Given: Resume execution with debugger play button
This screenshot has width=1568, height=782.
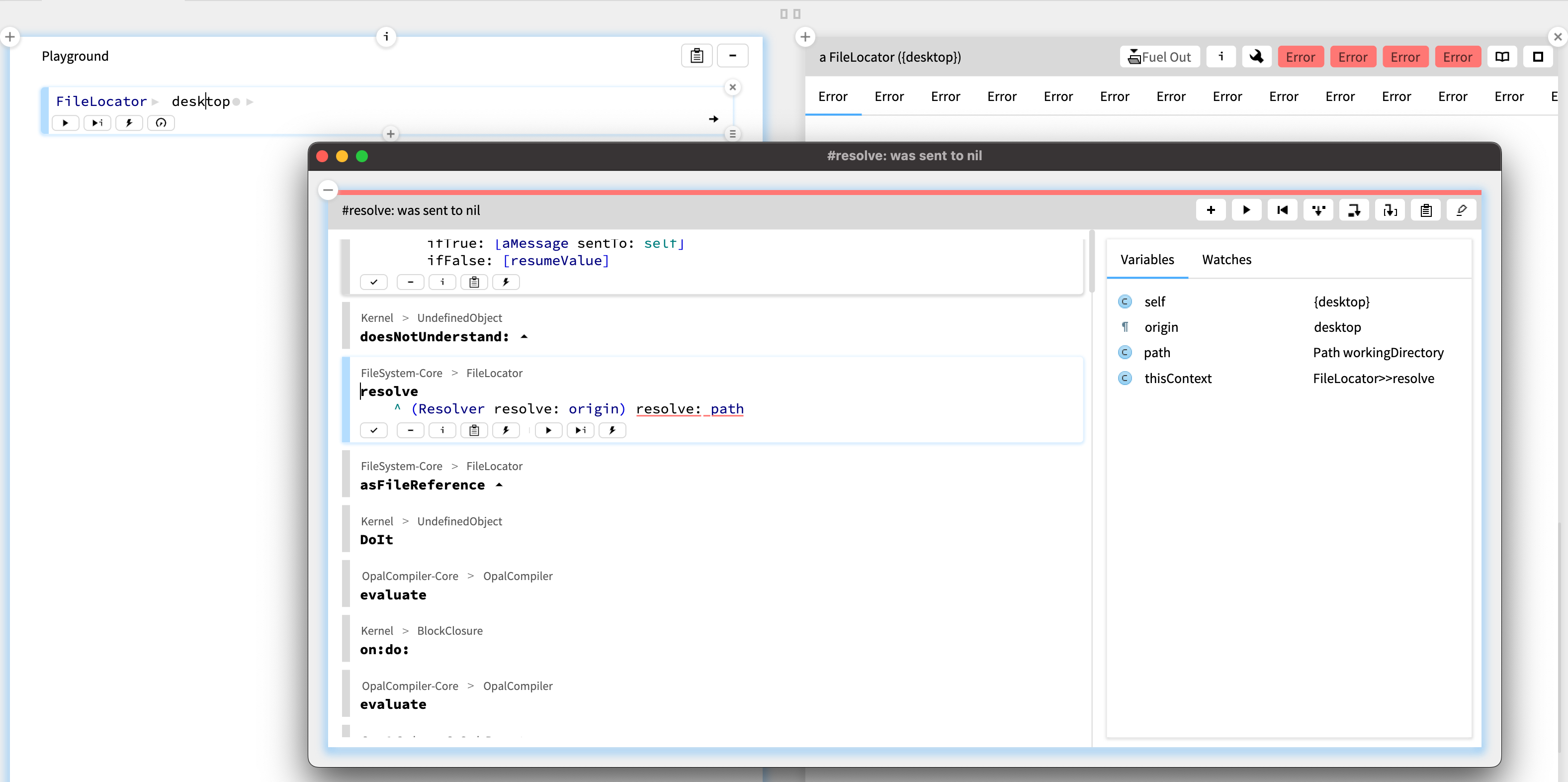Looking at the screenshot, I should (x=1246, y=210).
